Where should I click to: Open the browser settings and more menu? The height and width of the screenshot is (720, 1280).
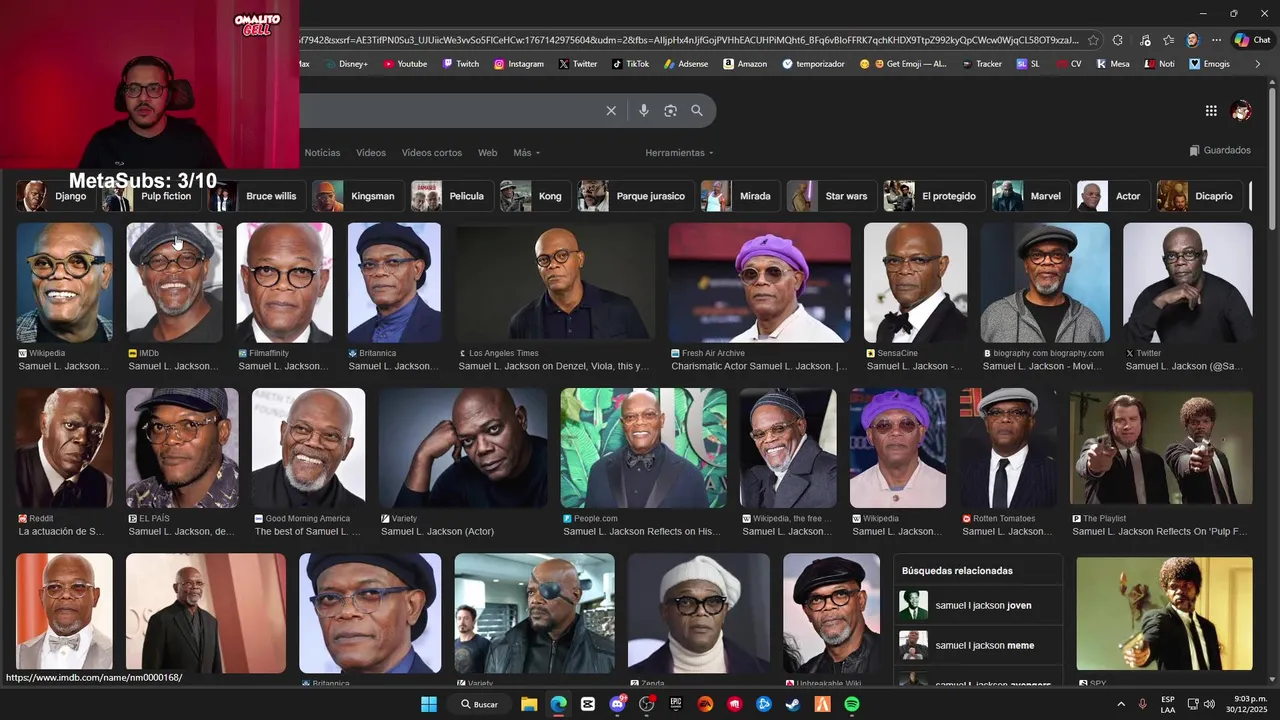tap(1216, 40)
